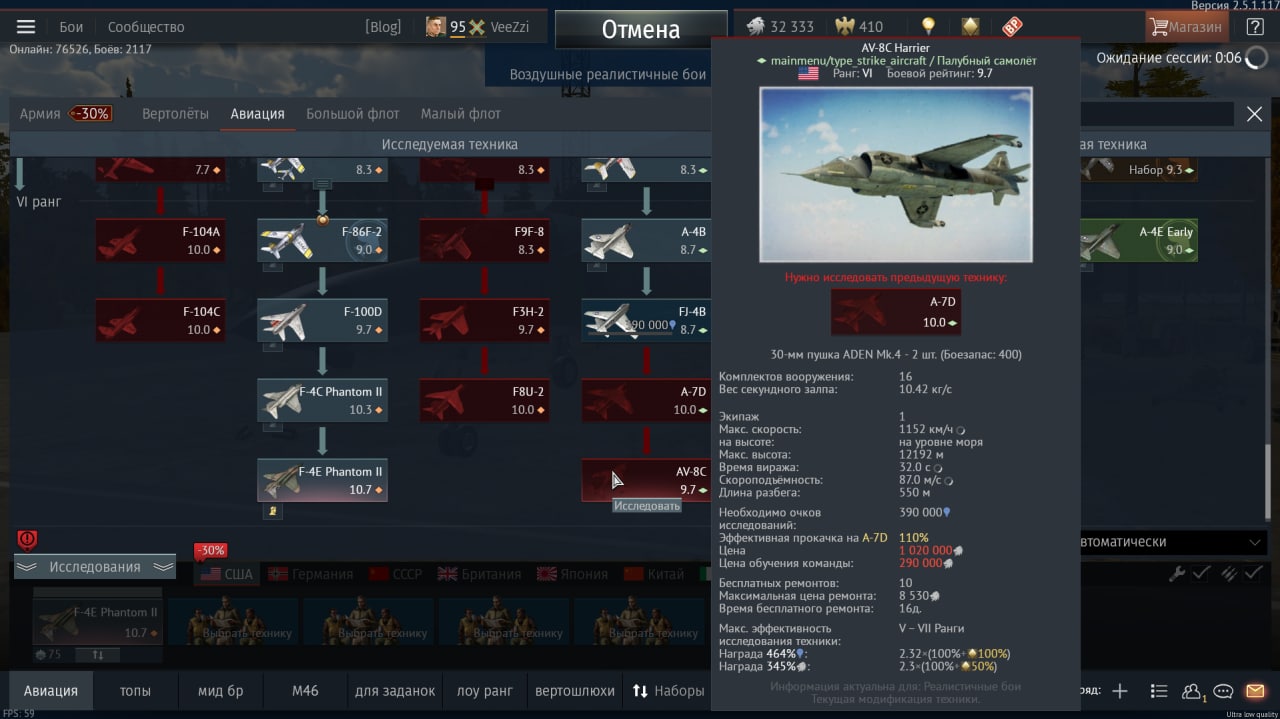
Task: Select the F-100D aircraft card
Action: [x=322, y=321]
